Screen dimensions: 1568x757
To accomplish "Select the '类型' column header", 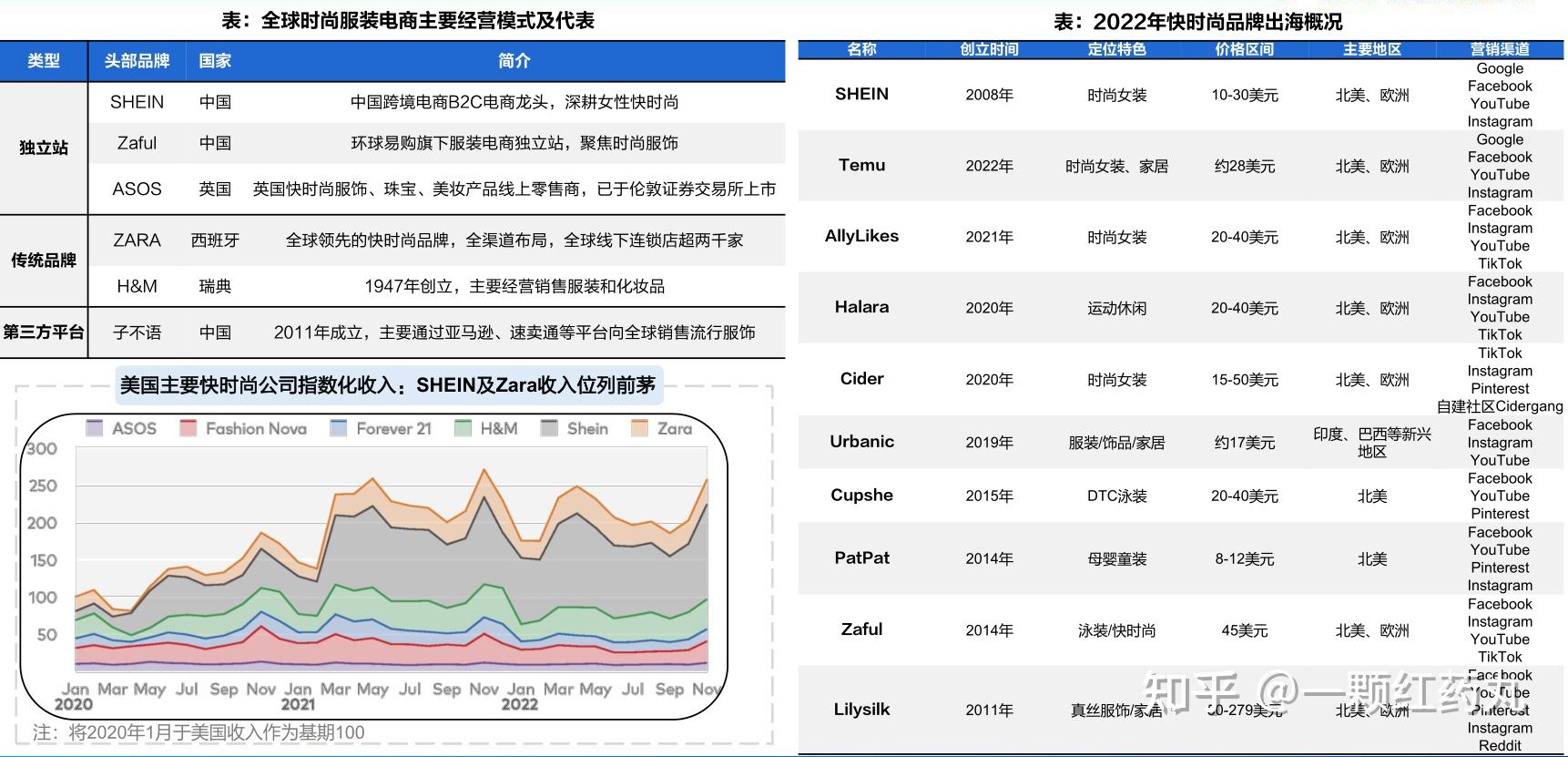I will tap(44, 61).
